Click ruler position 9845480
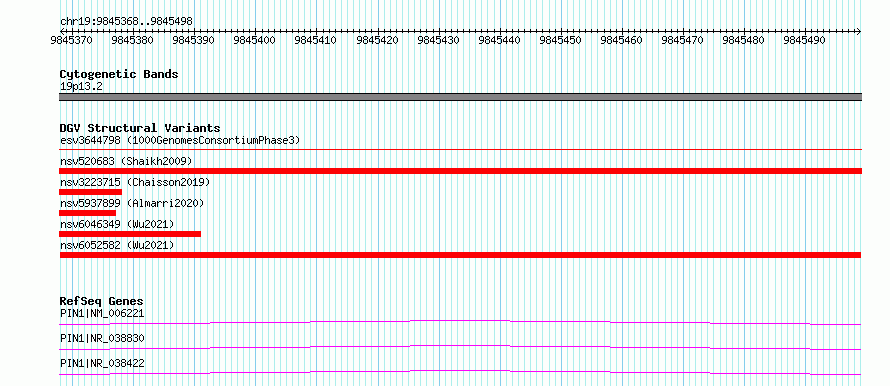This screenshot has width=890, height=386. pos(744,40)
